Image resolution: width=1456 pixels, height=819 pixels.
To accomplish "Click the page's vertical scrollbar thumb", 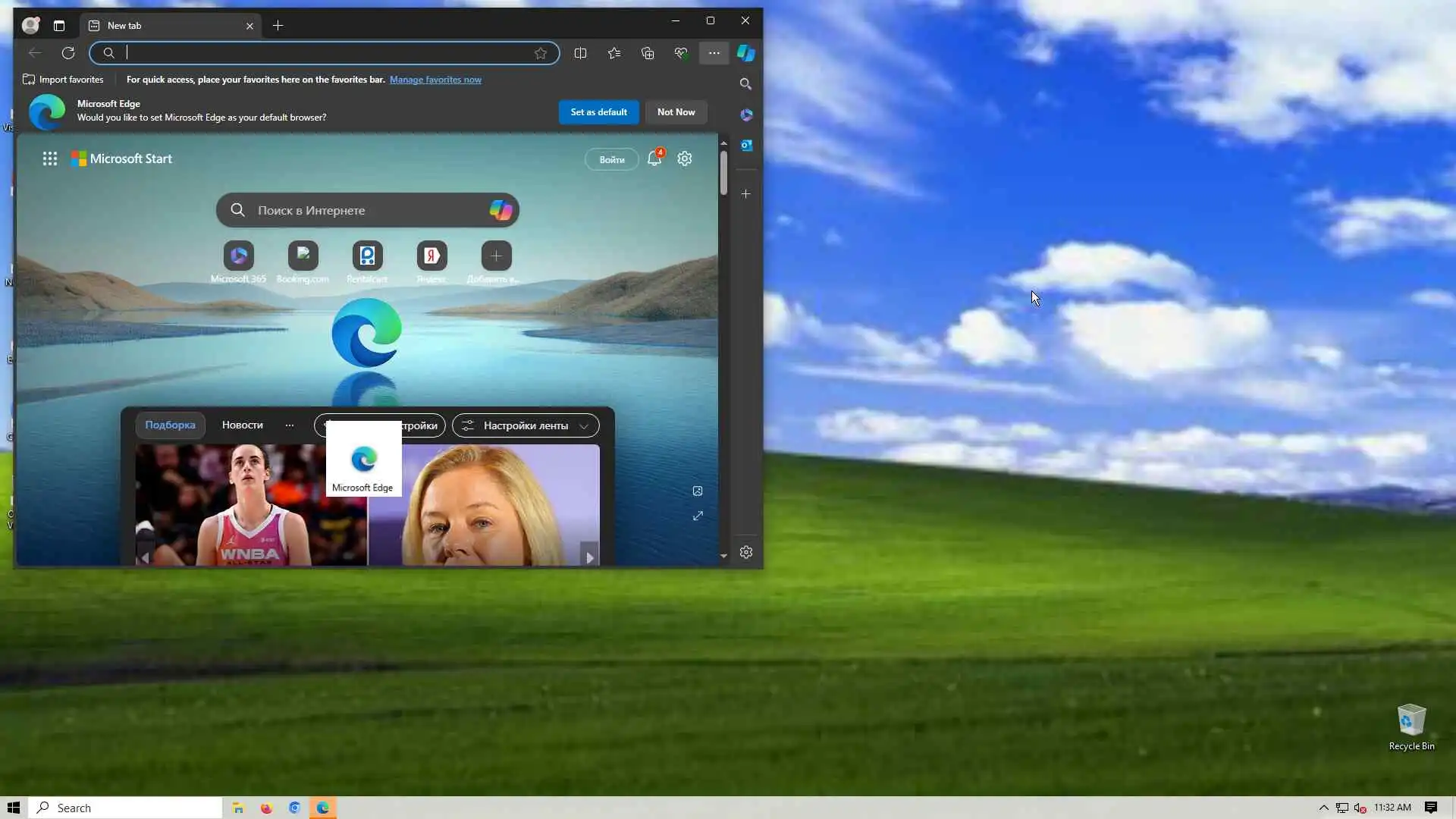I will (723, 174).
